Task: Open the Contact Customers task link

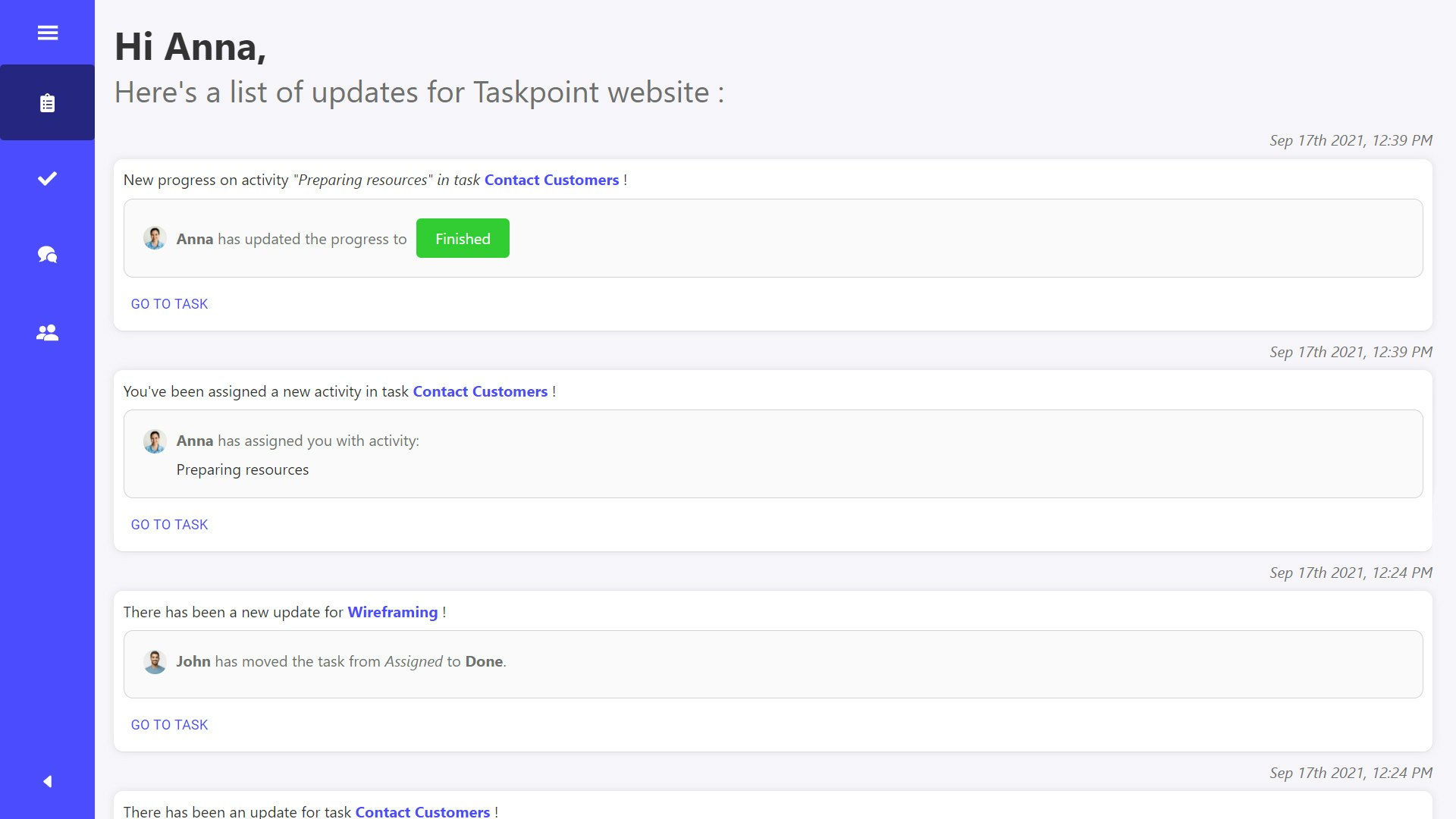Action: tap(551, 180)
